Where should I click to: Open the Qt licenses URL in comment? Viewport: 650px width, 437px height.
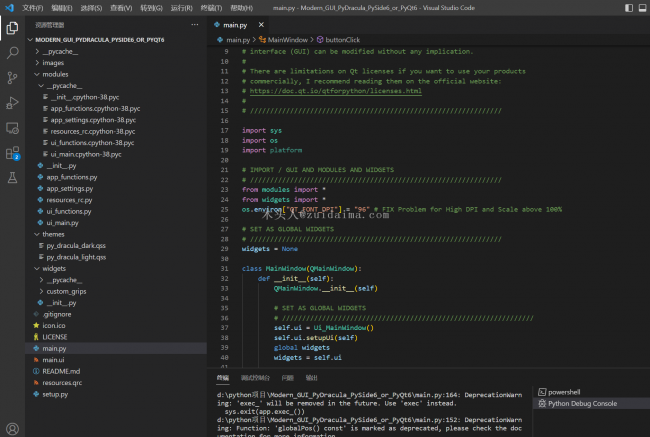coord(335,90)
